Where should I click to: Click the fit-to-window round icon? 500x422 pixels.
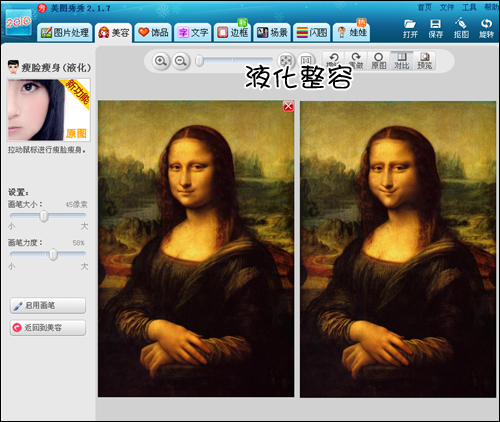[286, 60]
